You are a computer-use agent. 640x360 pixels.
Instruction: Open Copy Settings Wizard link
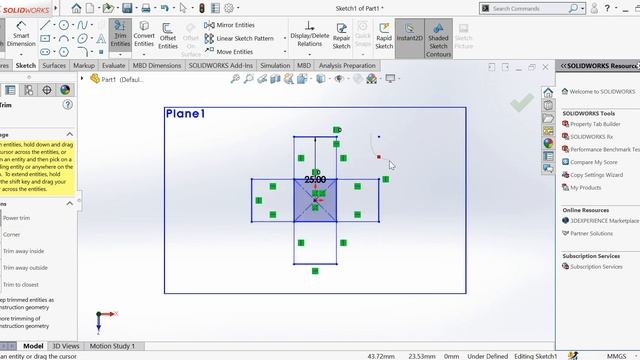click(x=596, y=175)
